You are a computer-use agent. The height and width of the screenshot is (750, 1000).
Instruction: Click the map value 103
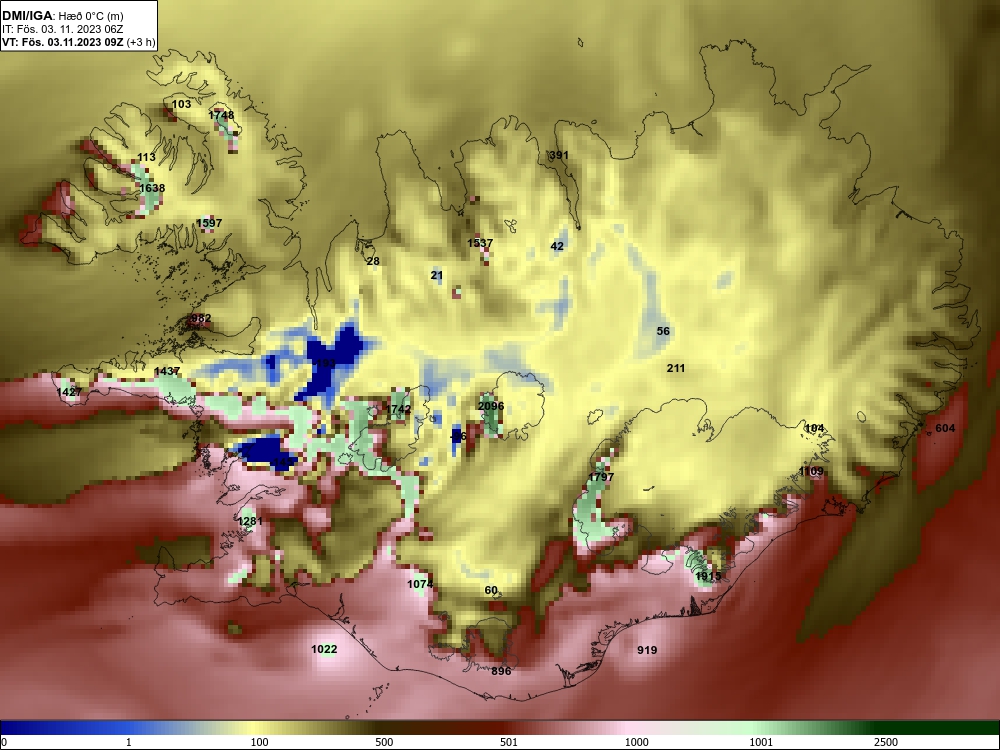(x=181, y=104)
